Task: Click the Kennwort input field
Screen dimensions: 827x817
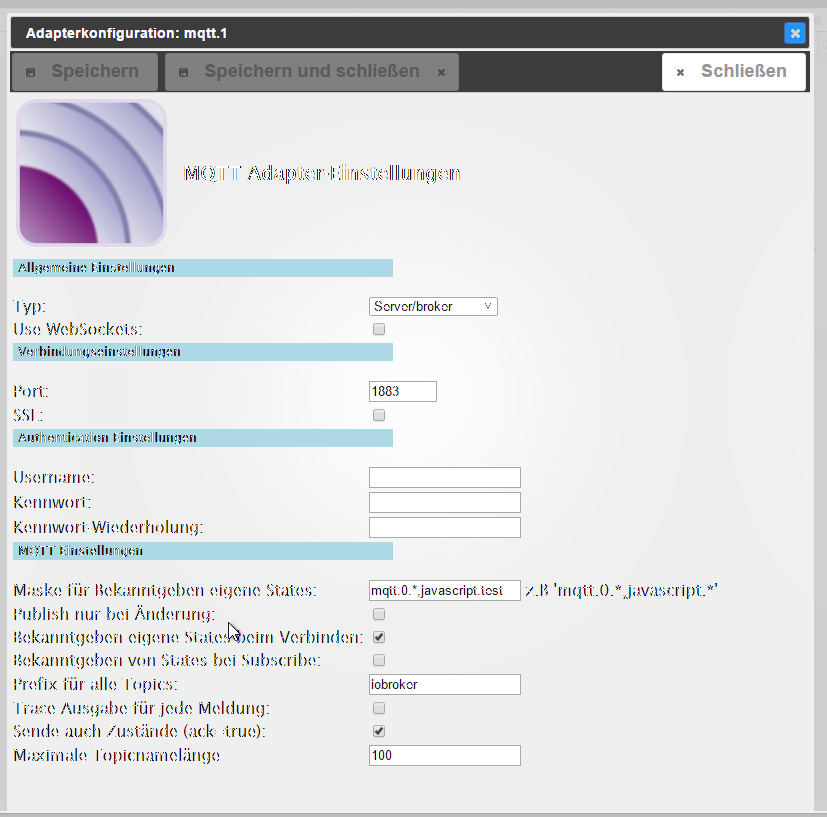Action: 445,502
